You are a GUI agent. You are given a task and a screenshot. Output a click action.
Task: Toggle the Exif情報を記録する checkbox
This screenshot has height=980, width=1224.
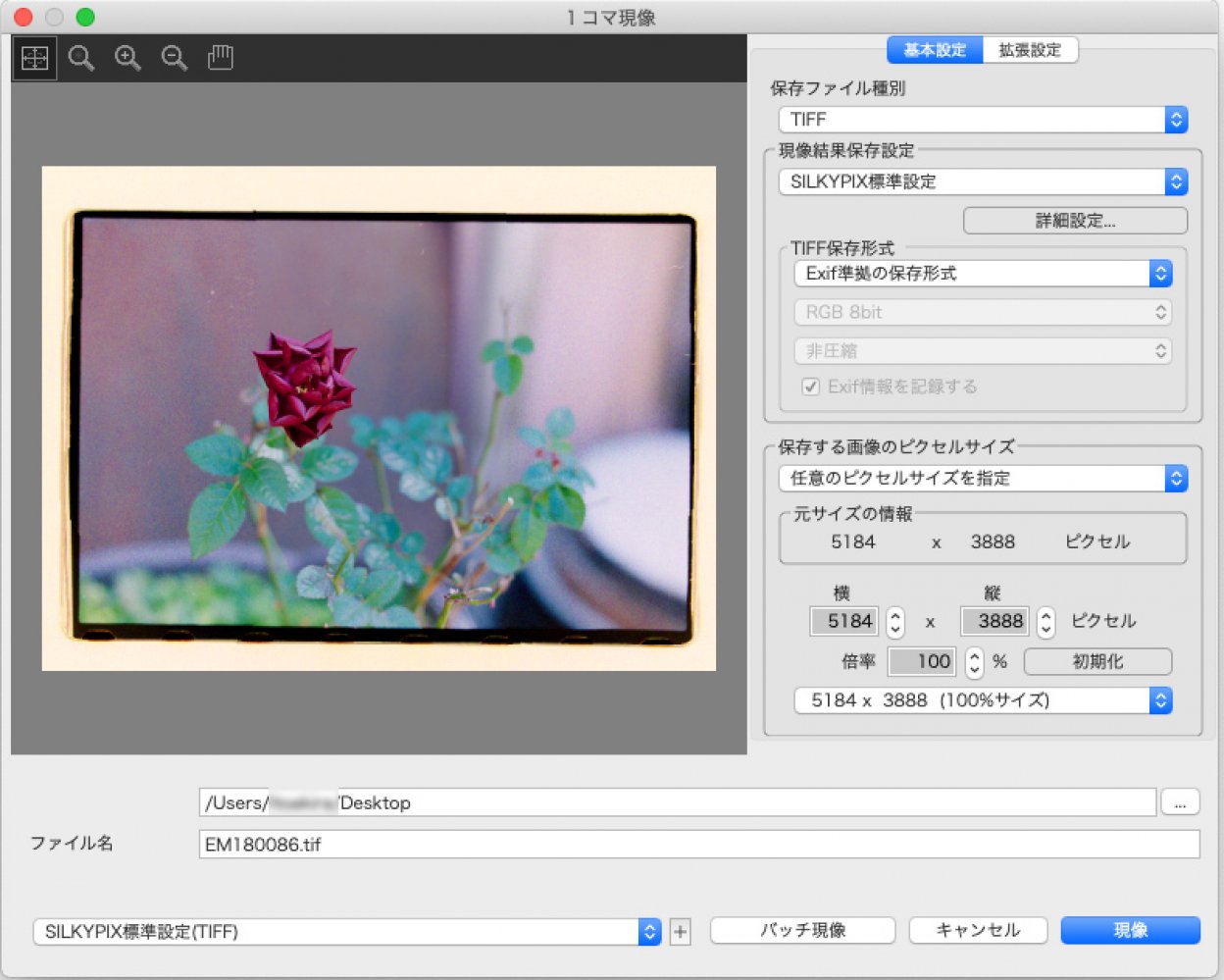click(811, 387)
